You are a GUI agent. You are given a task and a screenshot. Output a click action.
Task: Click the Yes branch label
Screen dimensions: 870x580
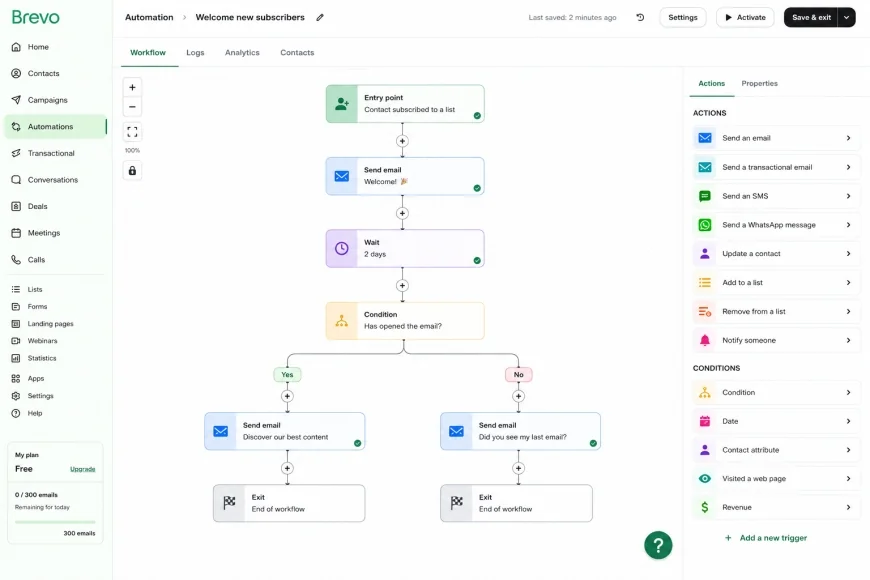pos(287,375)
